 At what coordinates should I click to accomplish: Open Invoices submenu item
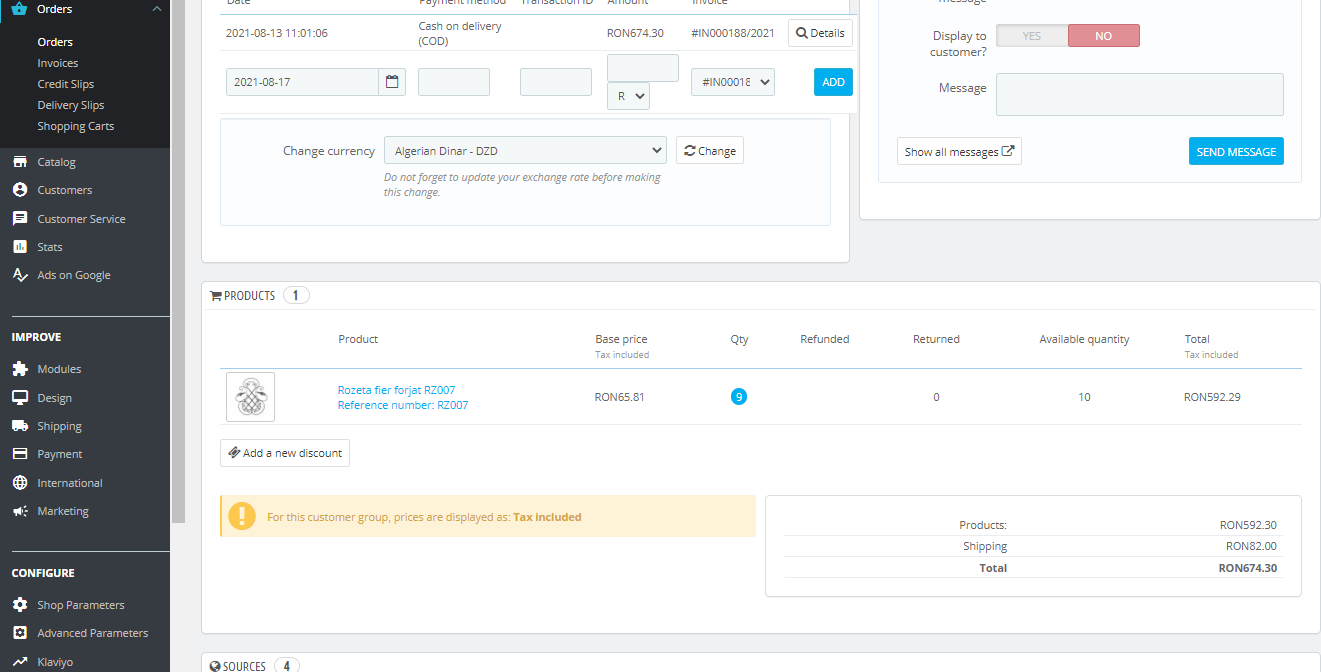(x=58, y=63)
